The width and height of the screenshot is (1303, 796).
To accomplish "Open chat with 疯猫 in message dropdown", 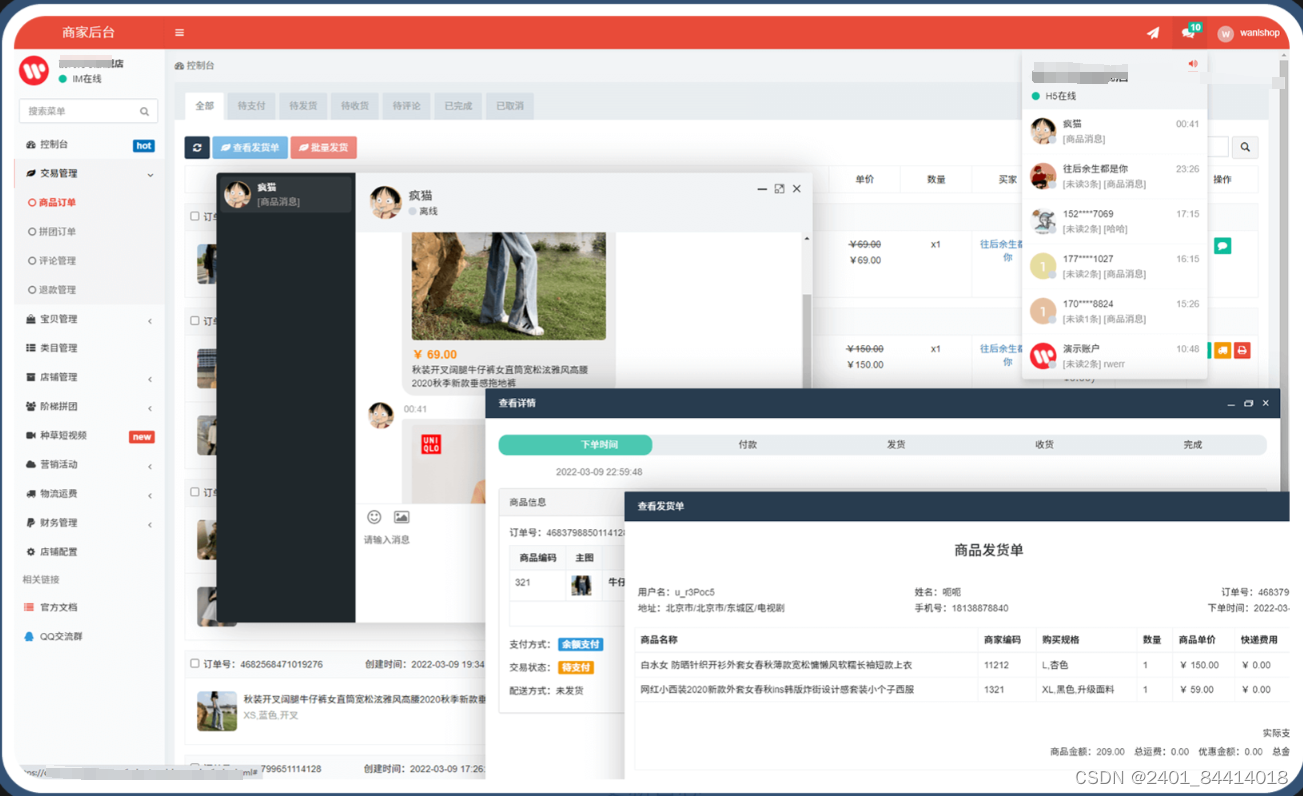I will 1115,131.
